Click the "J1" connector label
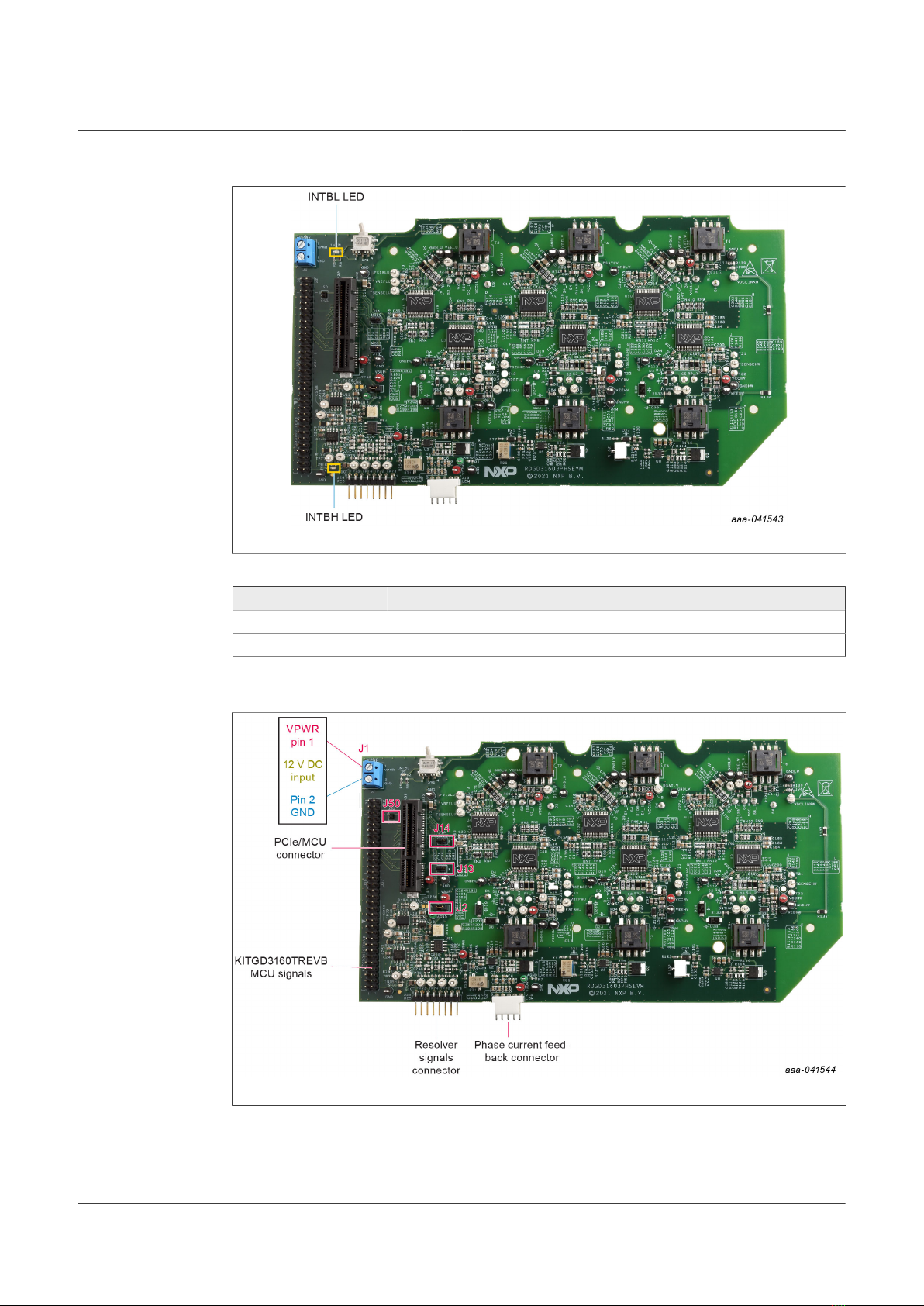Viewport: 924px width, 1306px height. tap(364, 749)
